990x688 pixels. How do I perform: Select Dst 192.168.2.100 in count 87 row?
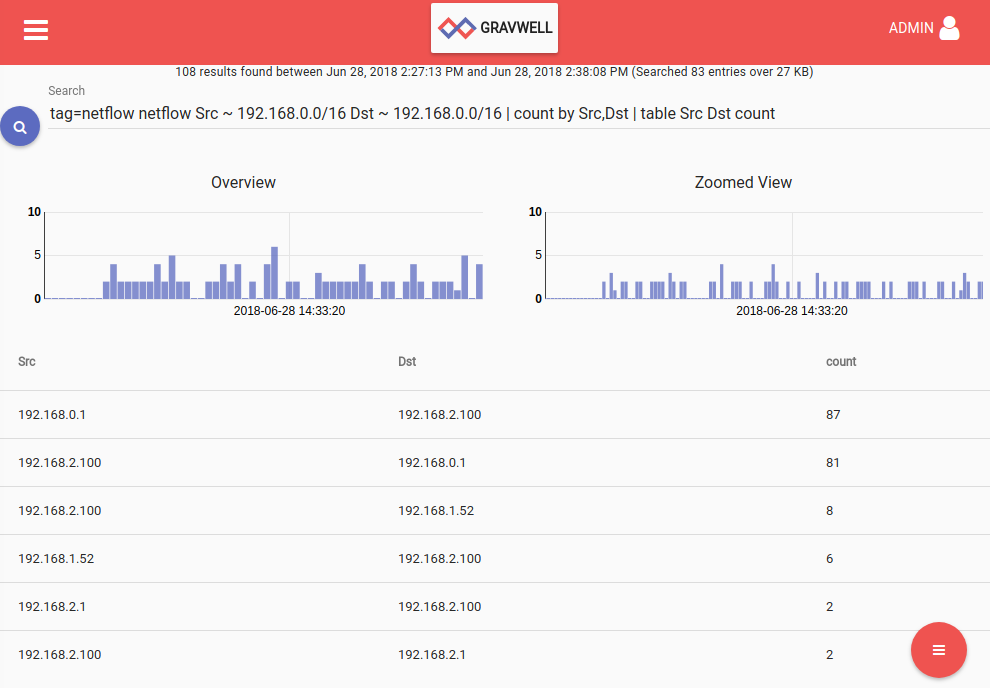[439, 415]
